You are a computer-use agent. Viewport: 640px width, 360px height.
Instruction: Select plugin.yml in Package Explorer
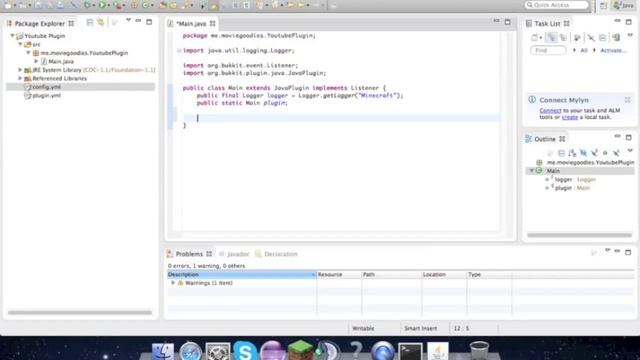coord(47,95)
